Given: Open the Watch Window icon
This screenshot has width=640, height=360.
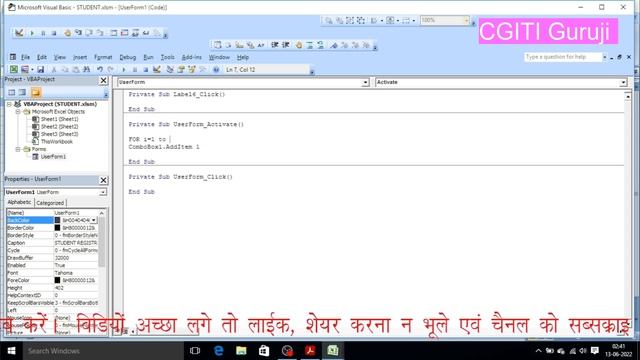Looking at the screenshot, I should 135,33.
